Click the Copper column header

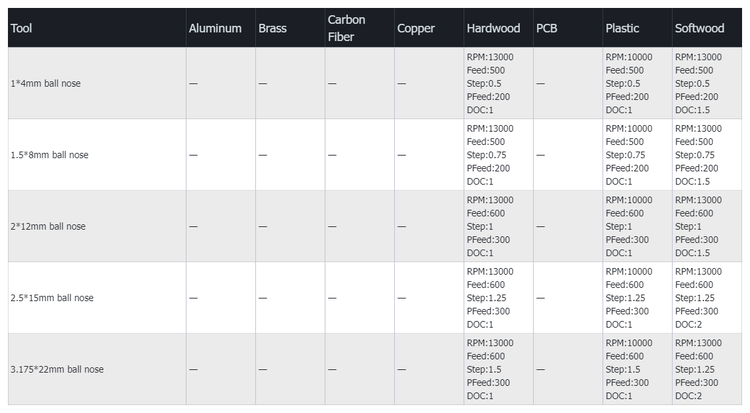coord(416,28)
